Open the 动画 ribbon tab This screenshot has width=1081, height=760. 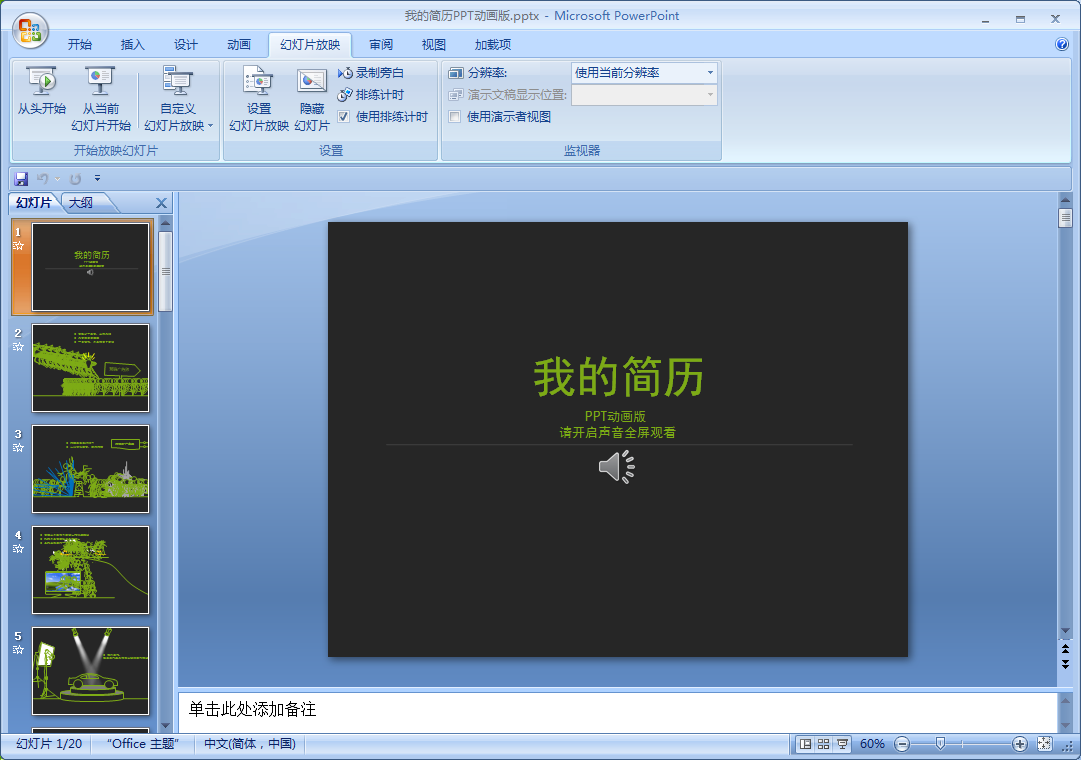point(239,45)
